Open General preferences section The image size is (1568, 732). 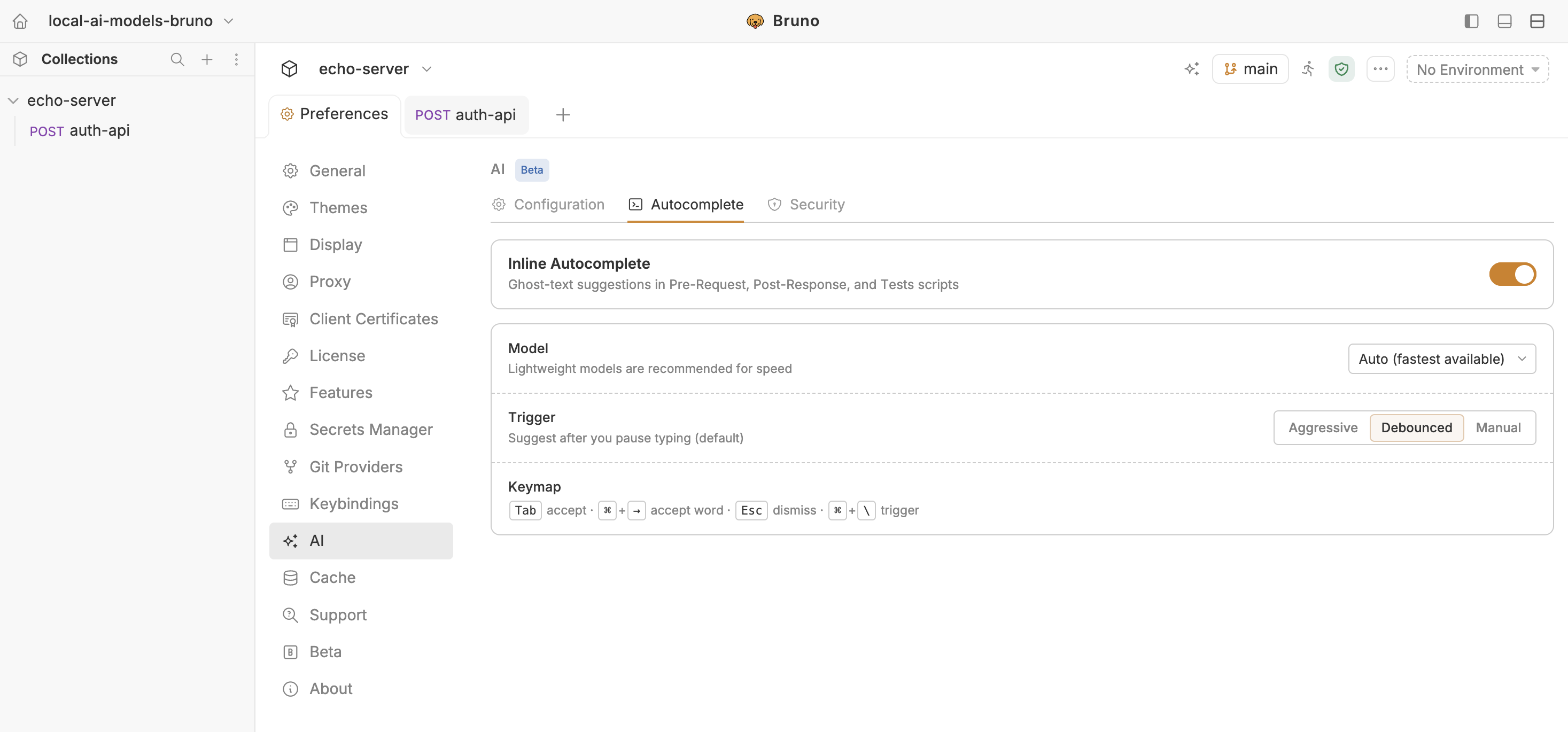[x=361, y=171]
